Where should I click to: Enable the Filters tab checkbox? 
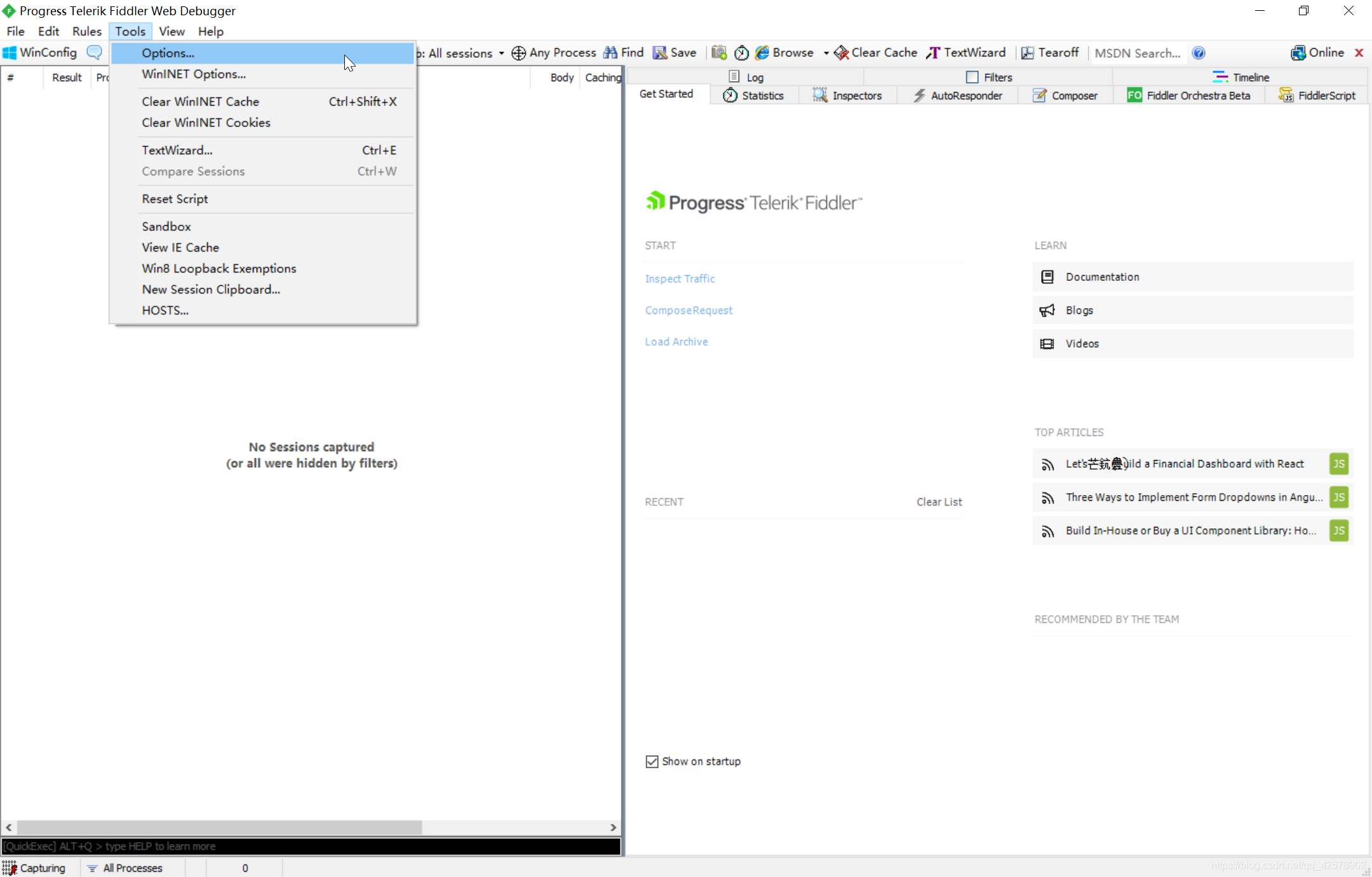point(972,77)
